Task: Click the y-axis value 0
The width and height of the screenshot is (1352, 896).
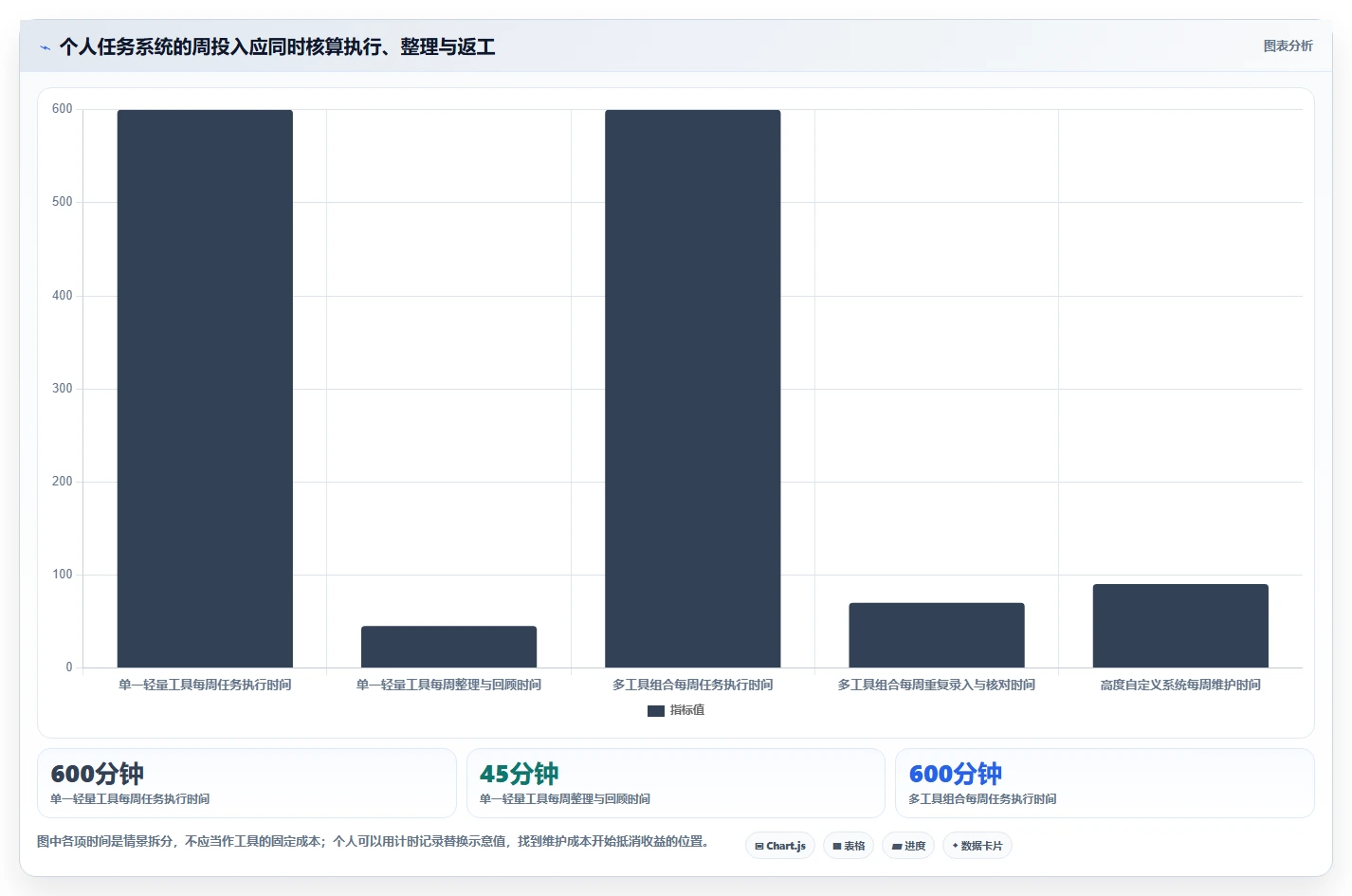Action: point(69,667)
